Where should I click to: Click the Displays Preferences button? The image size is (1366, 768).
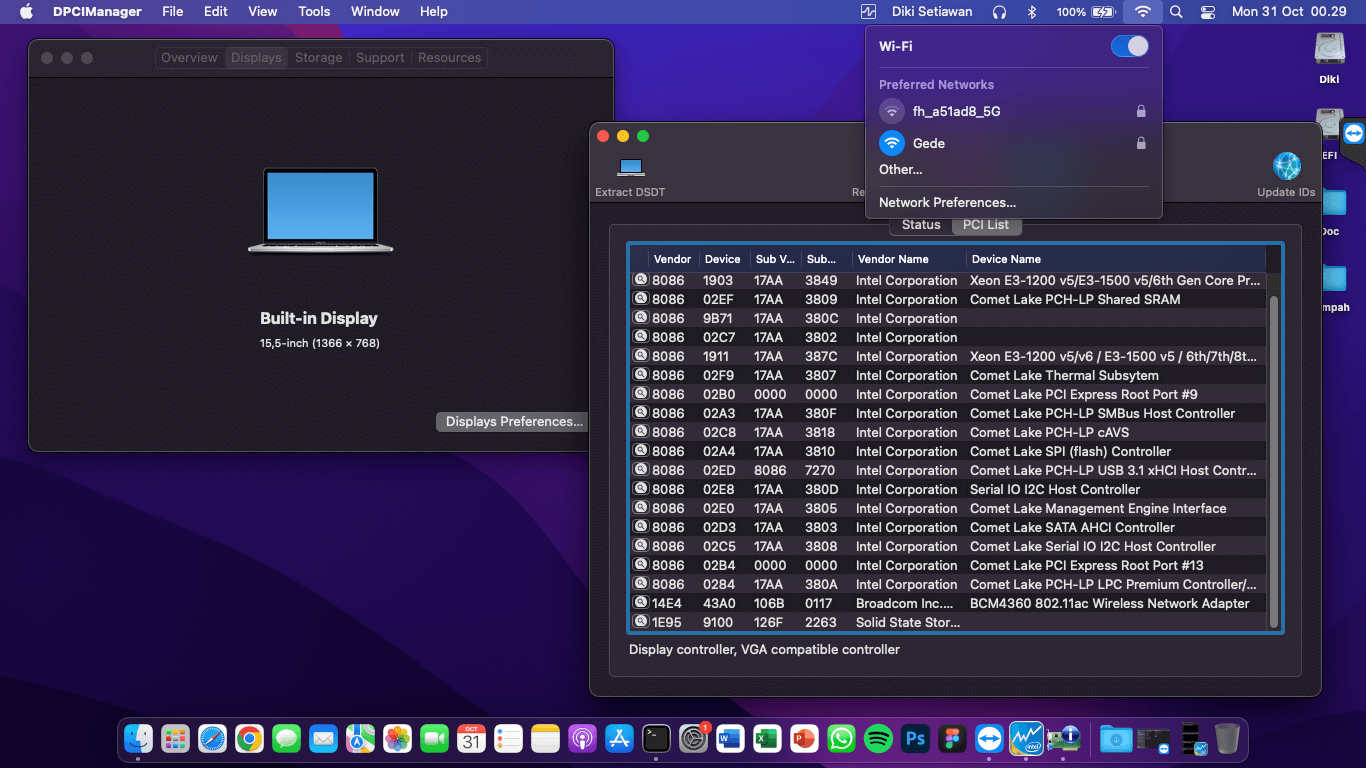point(513,422)
